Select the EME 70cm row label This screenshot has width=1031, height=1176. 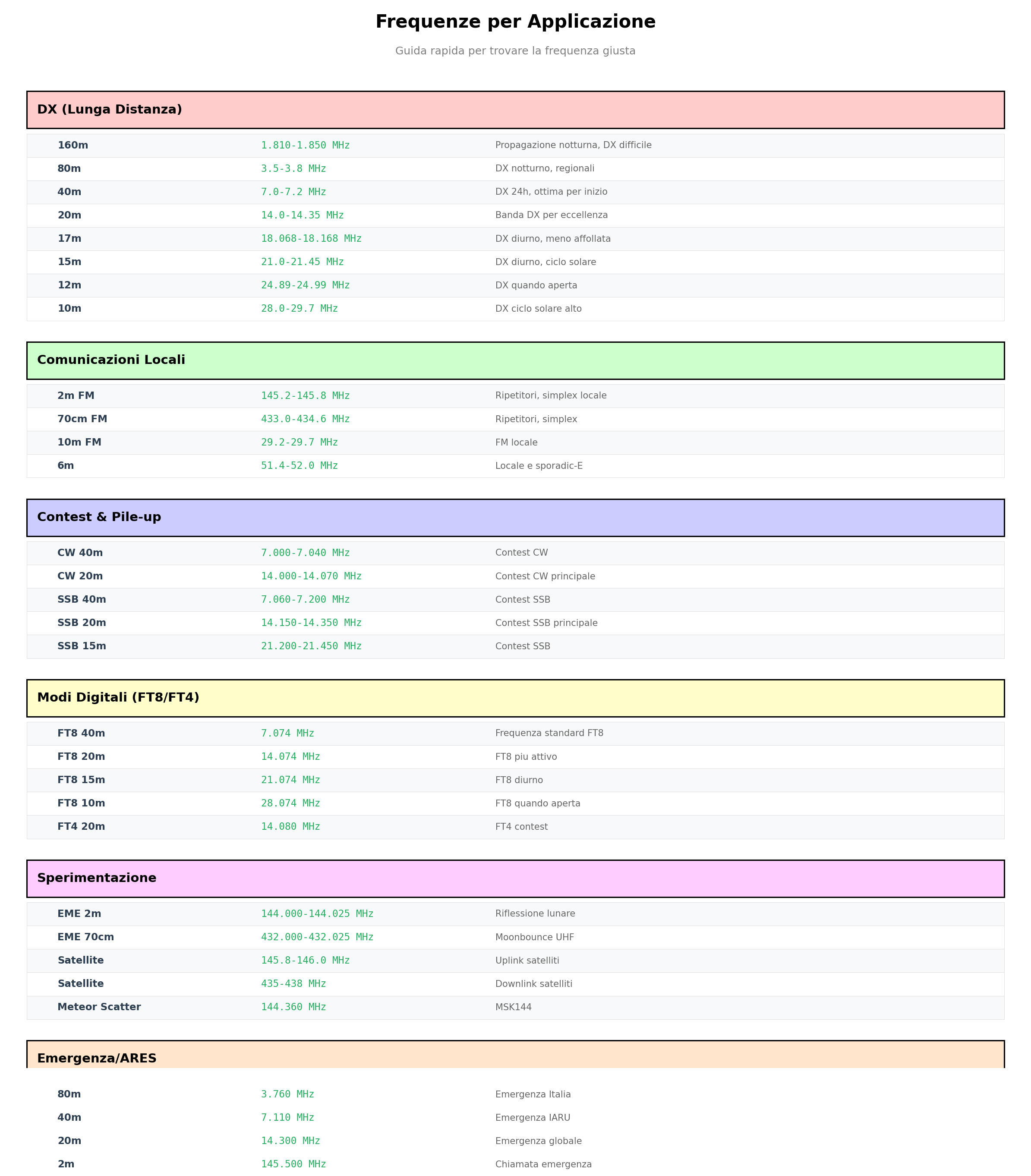coord(86,937)
